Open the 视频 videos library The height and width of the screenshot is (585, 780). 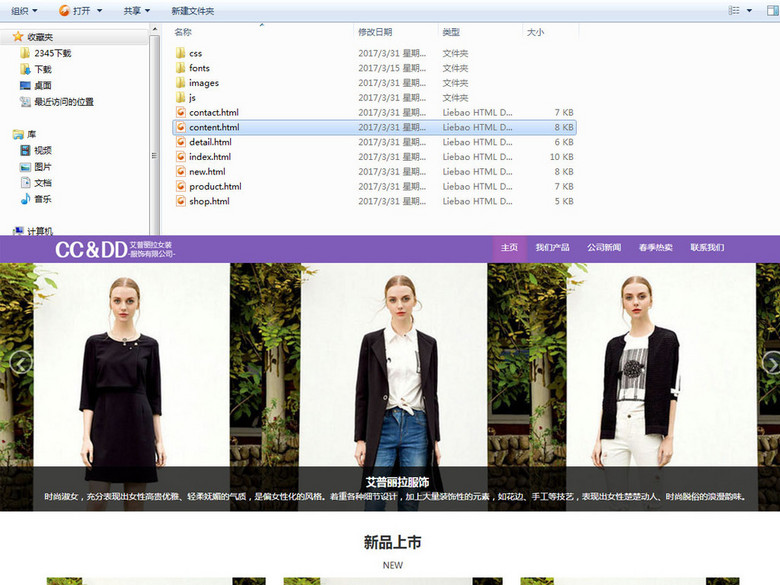pos(35,150)
